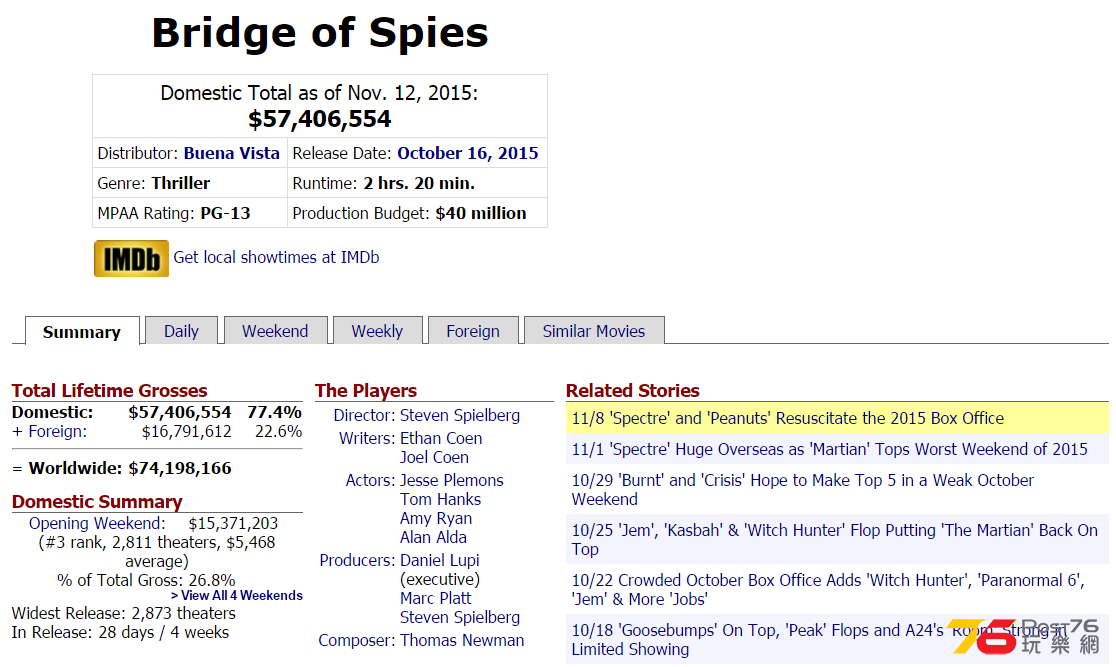Click the 10/25 'Jem', 'Kasbah' & 'Witch Hunter' story
This screenshot has height=667, width=1116.
tap(835, 540)
